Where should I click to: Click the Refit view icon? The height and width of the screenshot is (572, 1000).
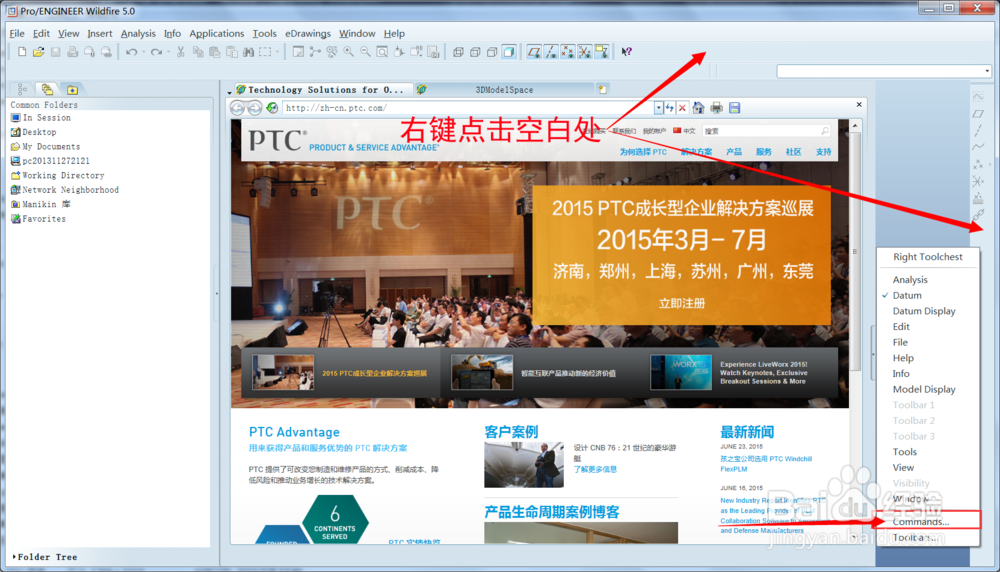pyautogui.click(x=382, y=52)
